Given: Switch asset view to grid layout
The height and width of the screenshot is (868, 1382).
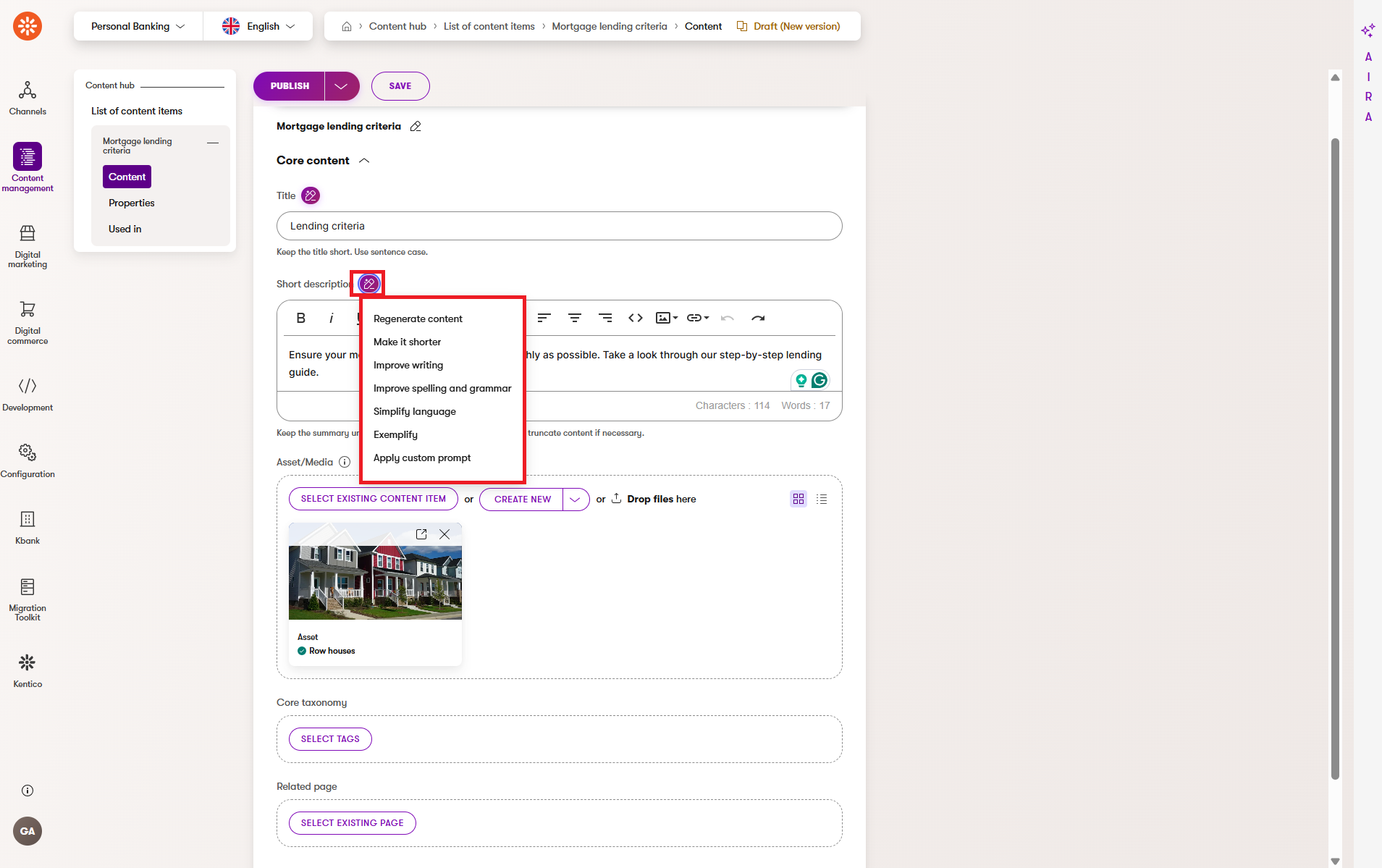Looking at the screenshot, I should pyautogui.click(x=799, y=499).
